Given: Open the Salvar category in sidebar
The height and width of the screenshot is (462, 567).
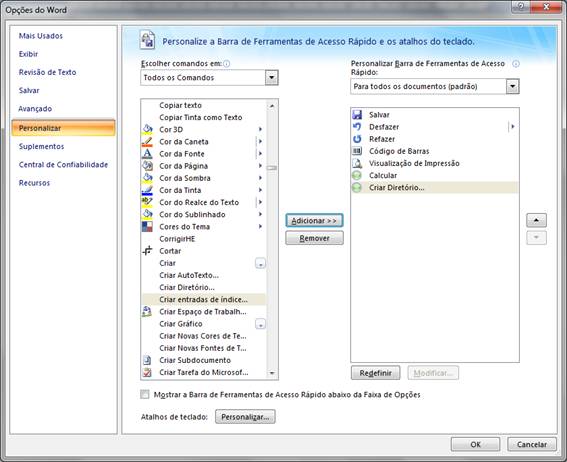Looking at the screenshot, I should tap(29, 90).
